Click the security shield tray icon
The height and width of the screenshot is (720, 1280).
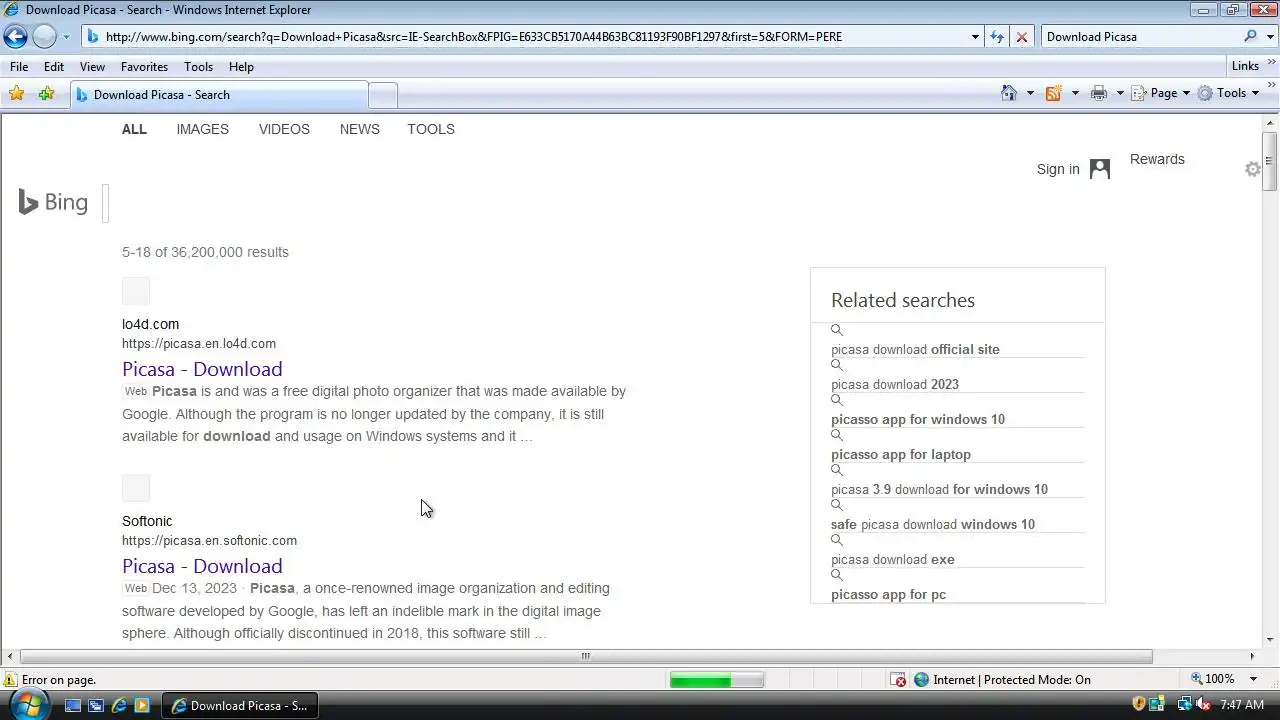point(1138,705)
